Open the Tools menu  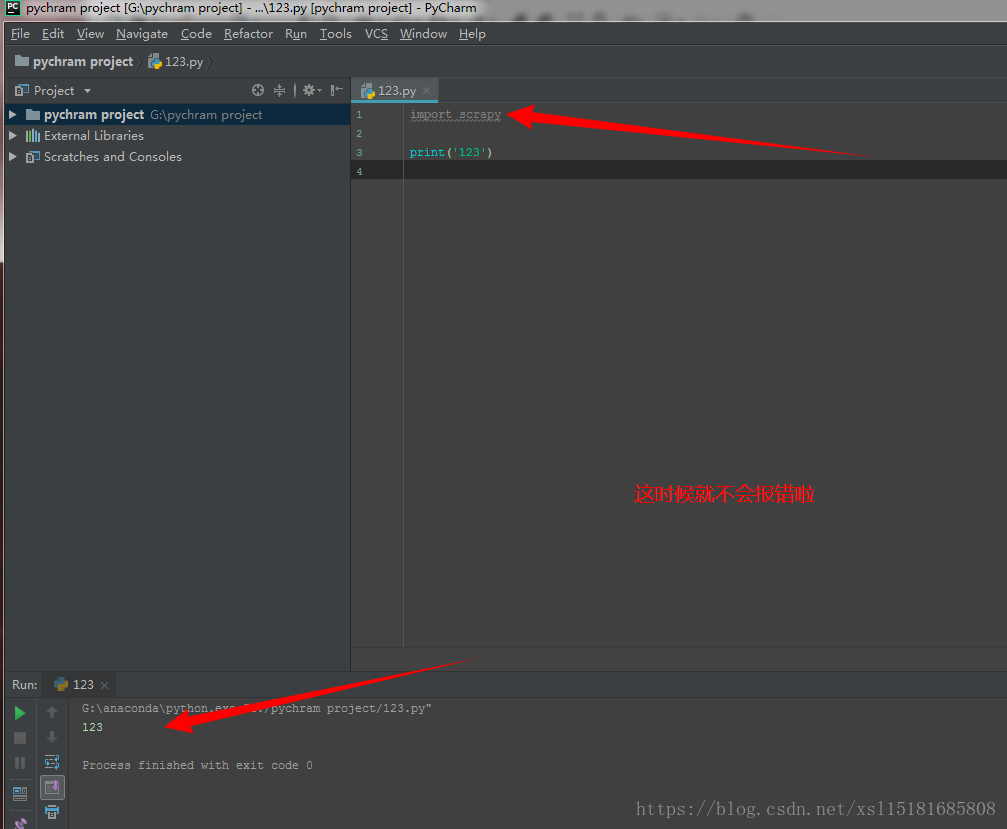point(336,34)
